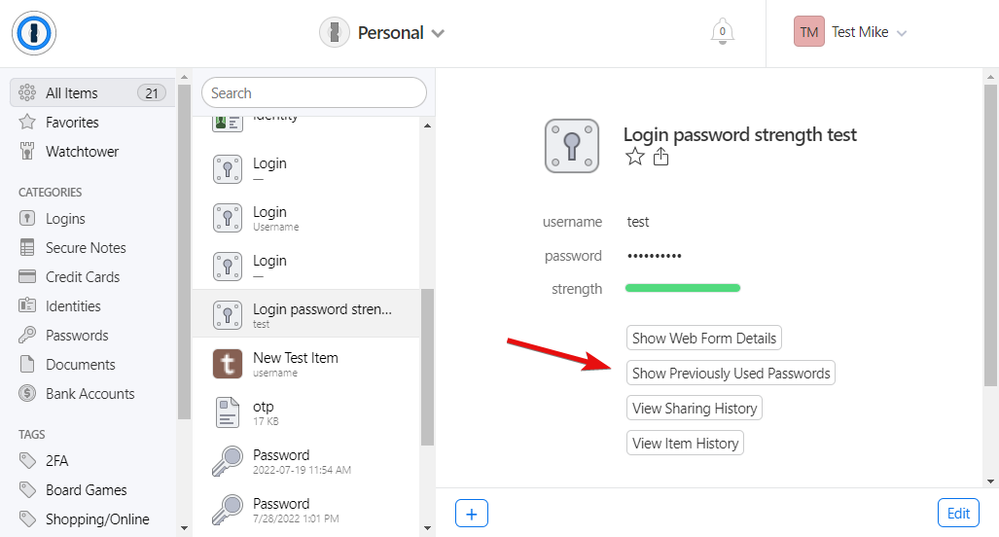
Task: Select the 2FA tag
Action: tap(57, 461)
